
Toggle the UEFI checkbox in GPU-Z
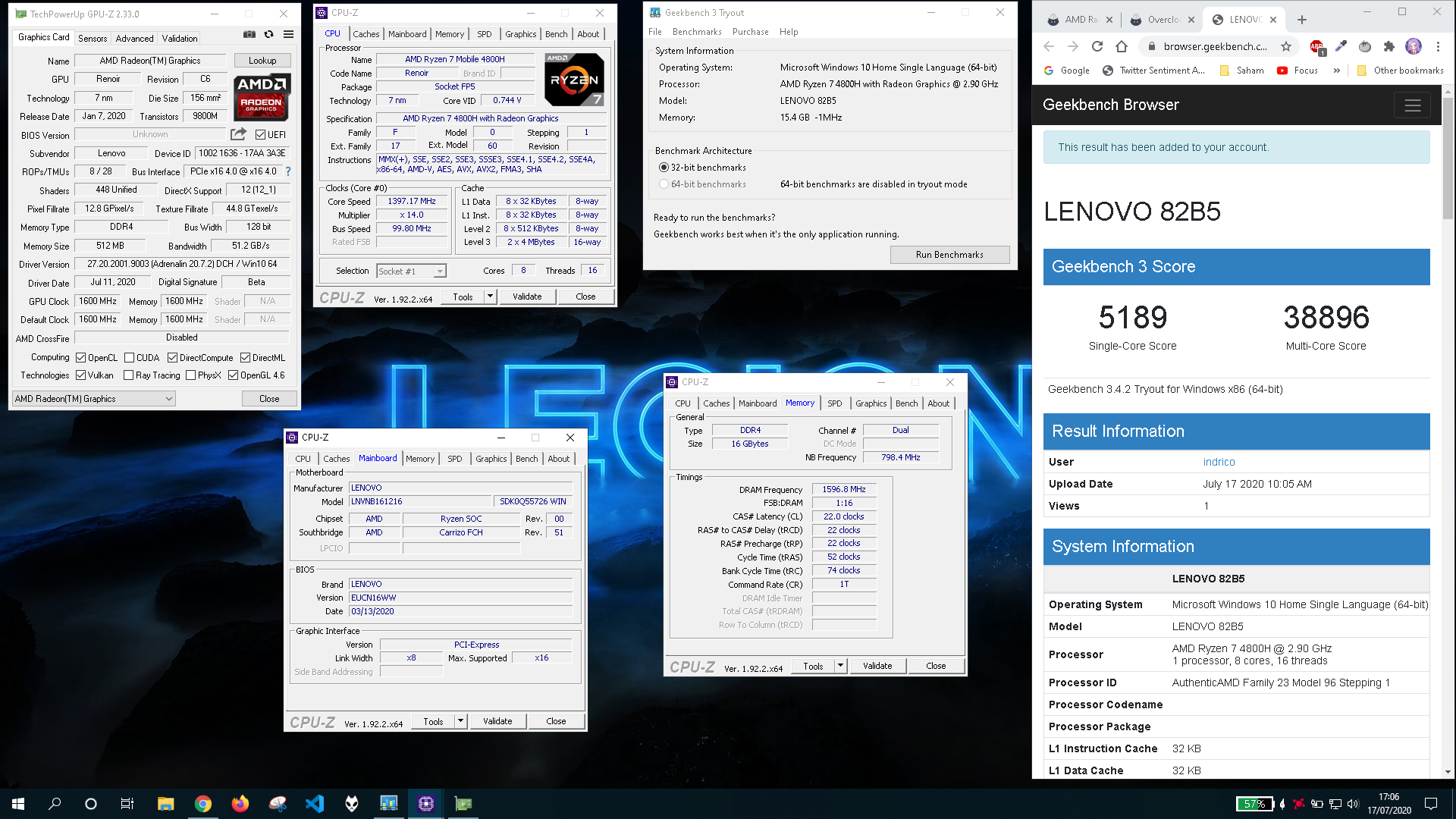tap(260, 135)
